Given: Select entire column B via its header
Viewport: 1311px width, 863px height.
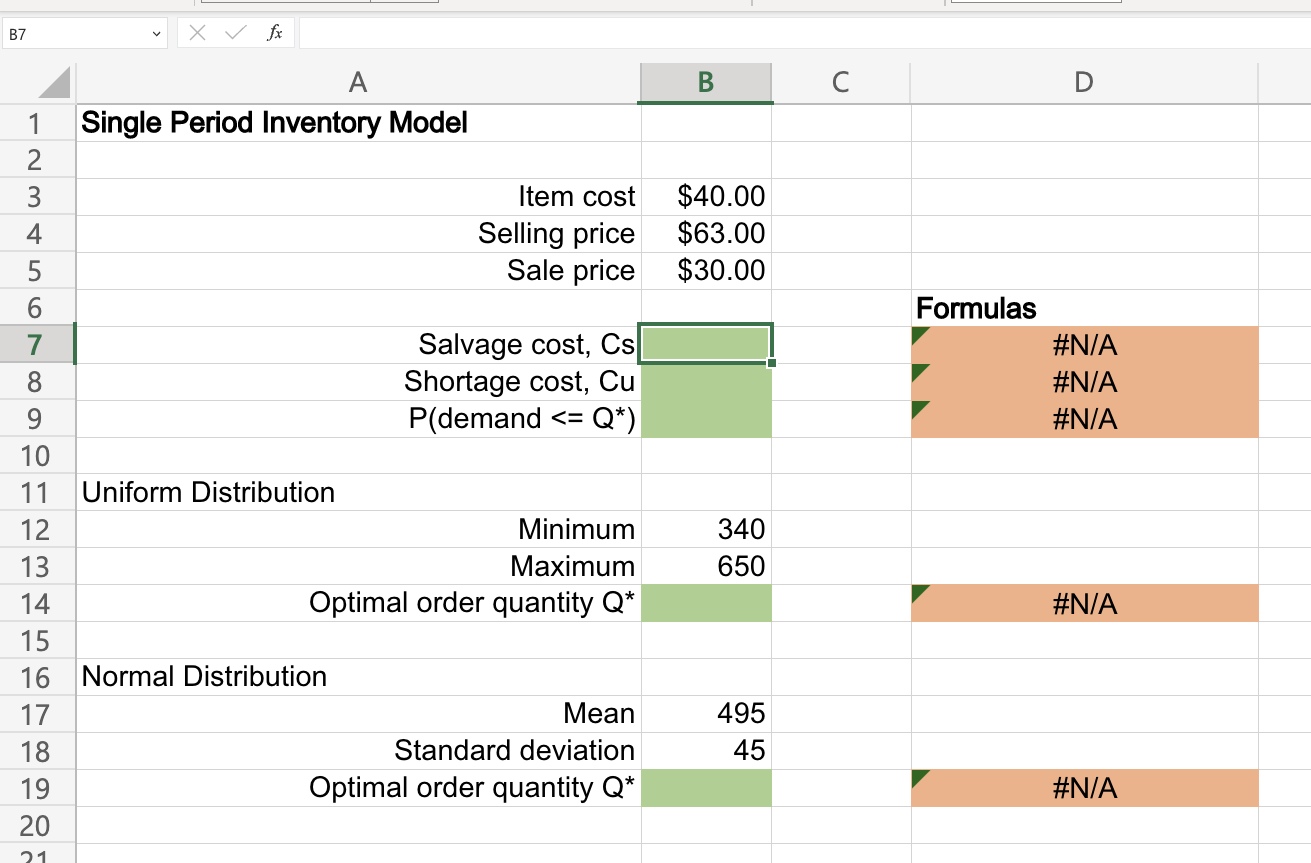Looking at the screenshot, I should click(705, 83).
